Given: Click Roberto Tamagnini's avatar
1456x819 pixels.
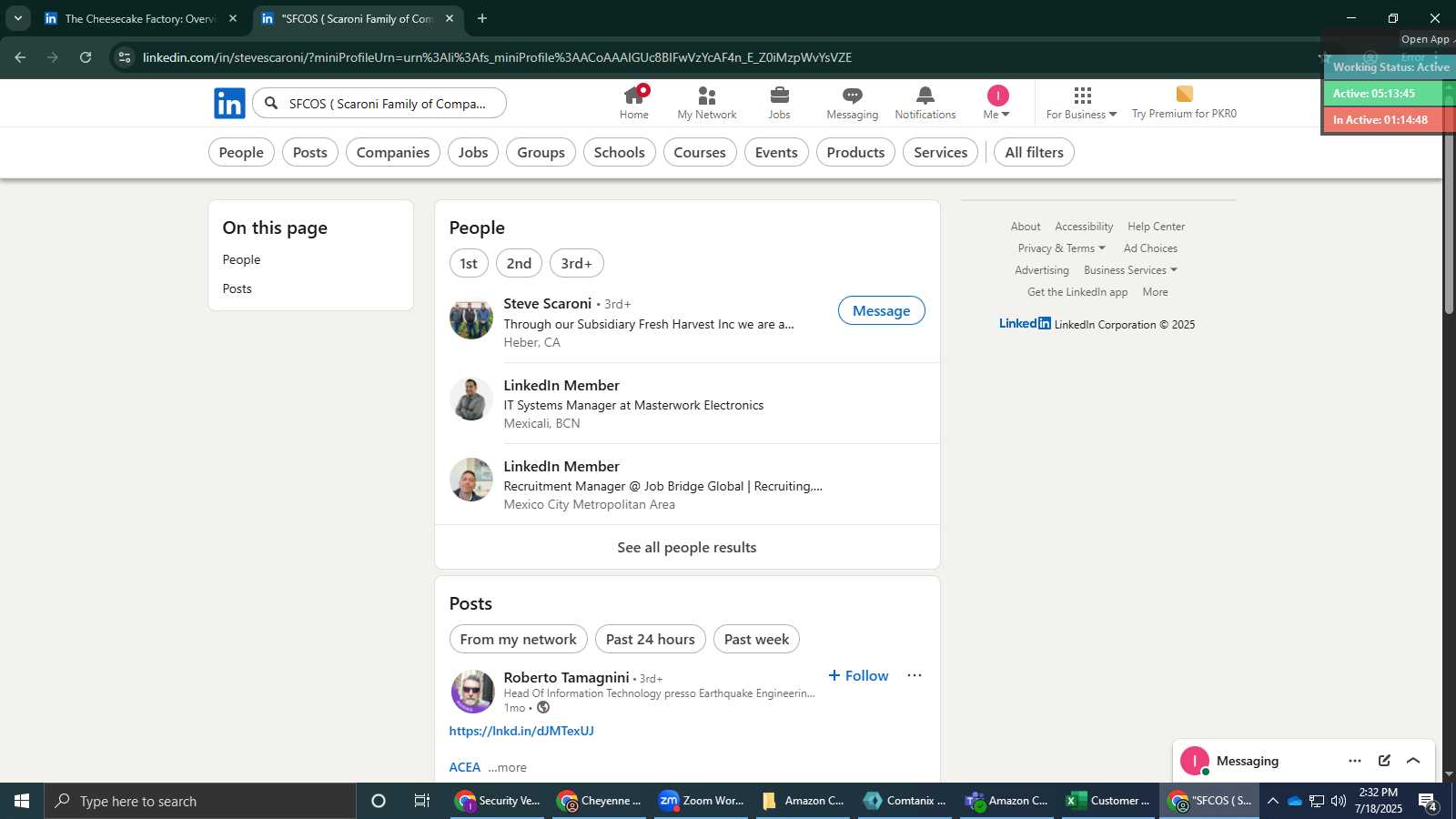Looking at the screenshot, I should point(471,692).
